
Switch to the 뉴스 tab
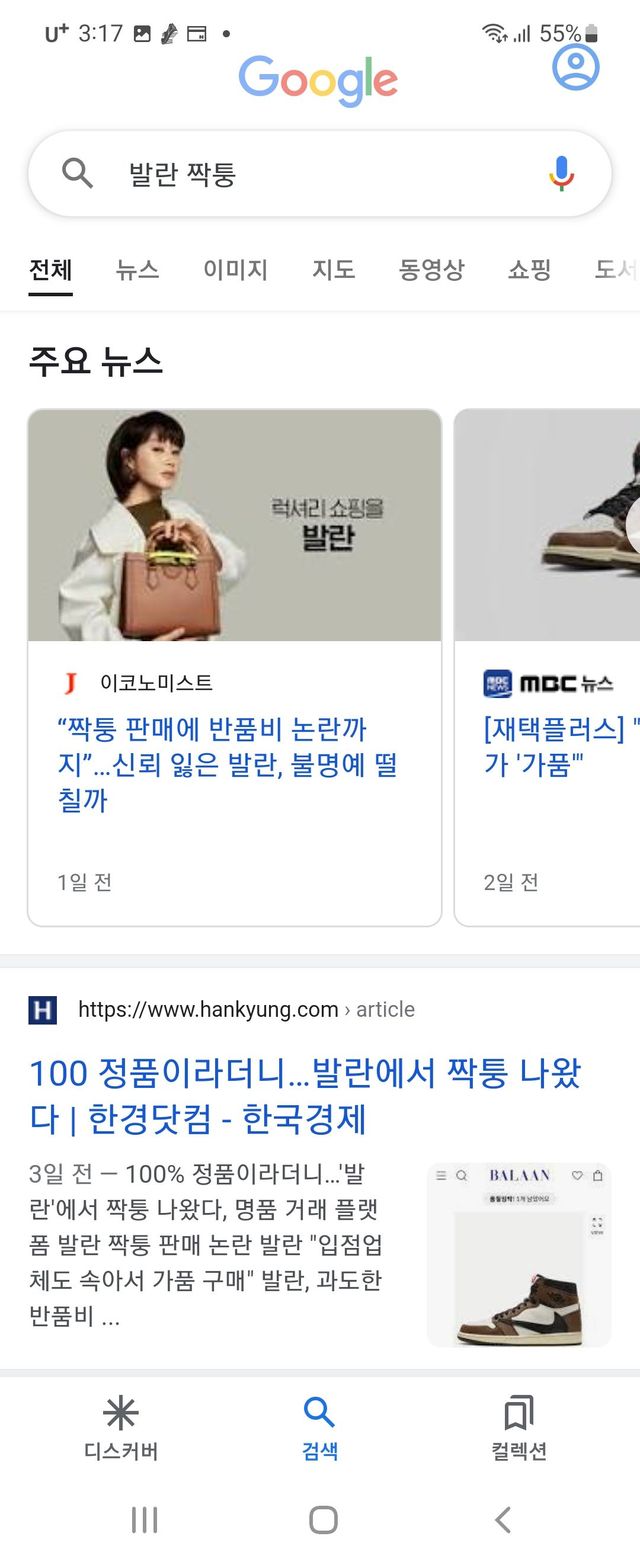pos(137,269)
